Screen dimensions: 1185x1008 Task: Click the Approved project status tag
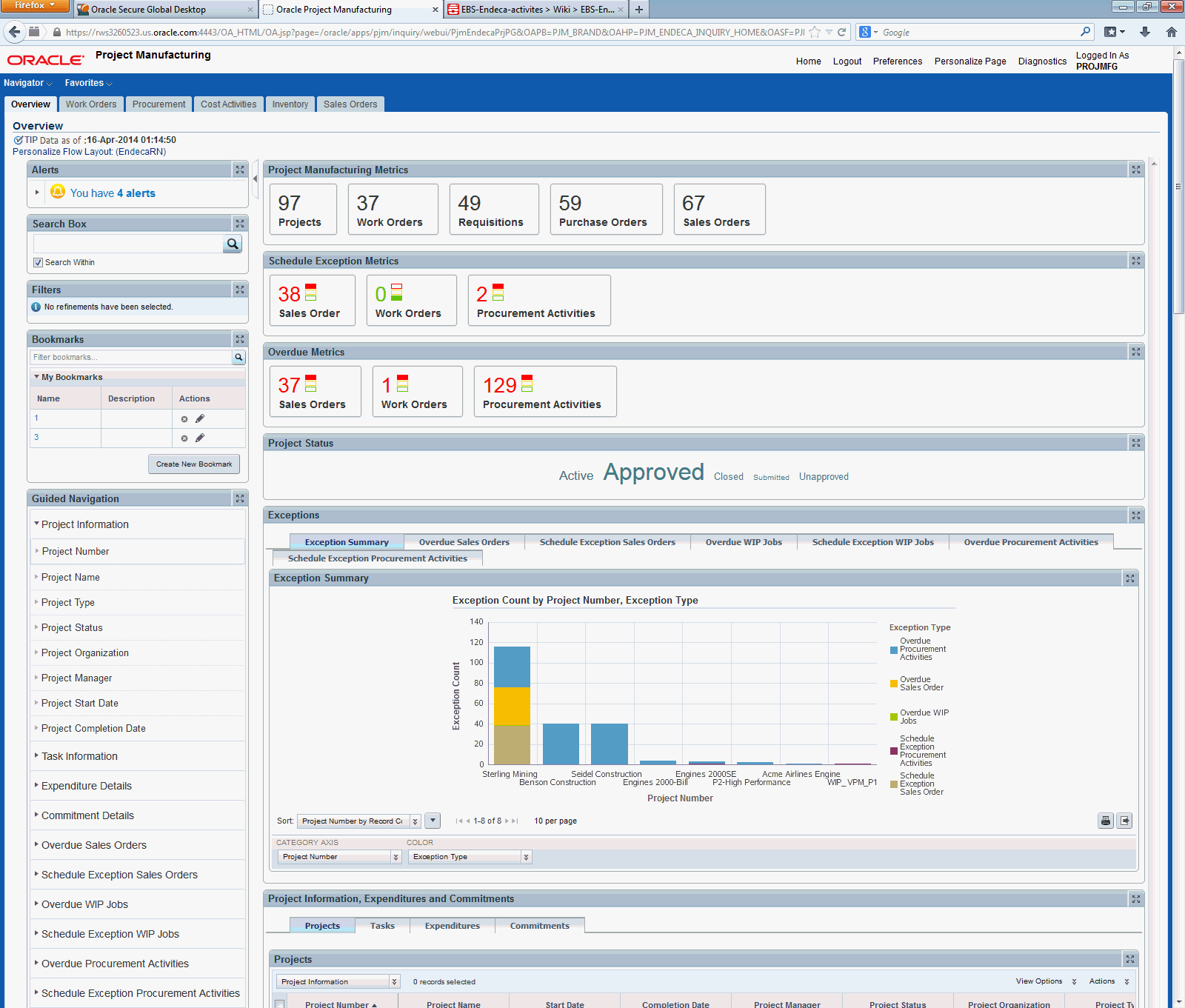click(653, 472)
